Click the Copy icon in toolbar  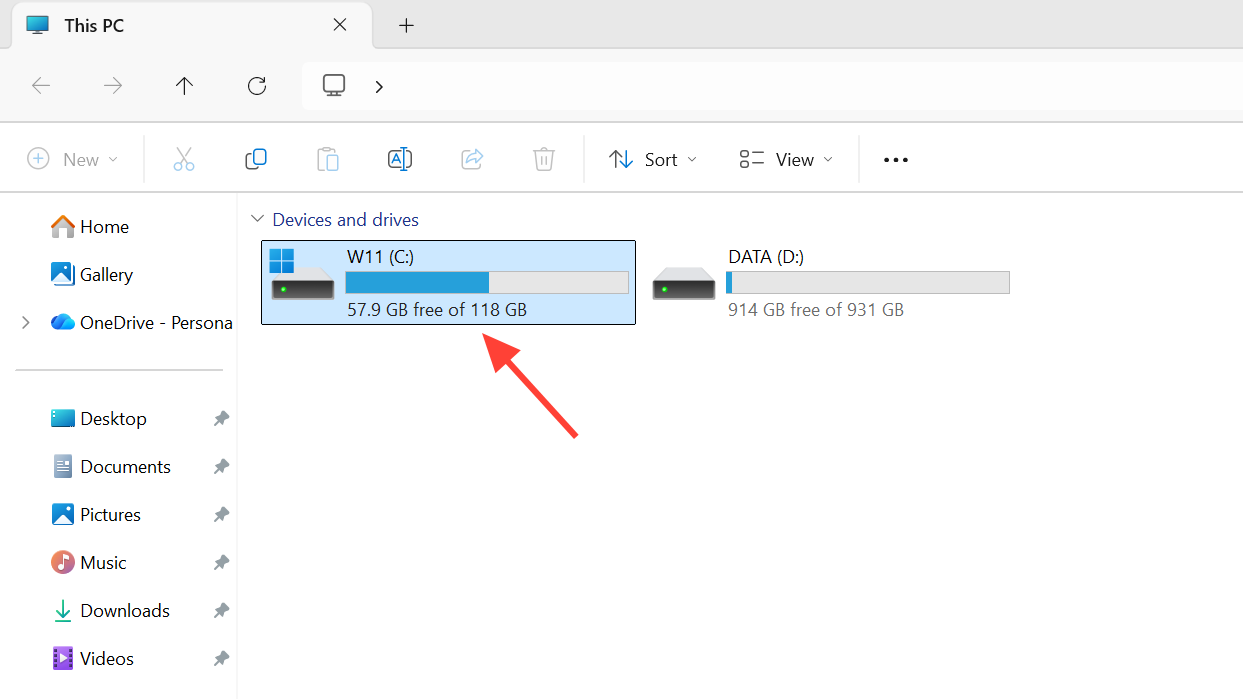pyautogui.click(x=256, y=159)
